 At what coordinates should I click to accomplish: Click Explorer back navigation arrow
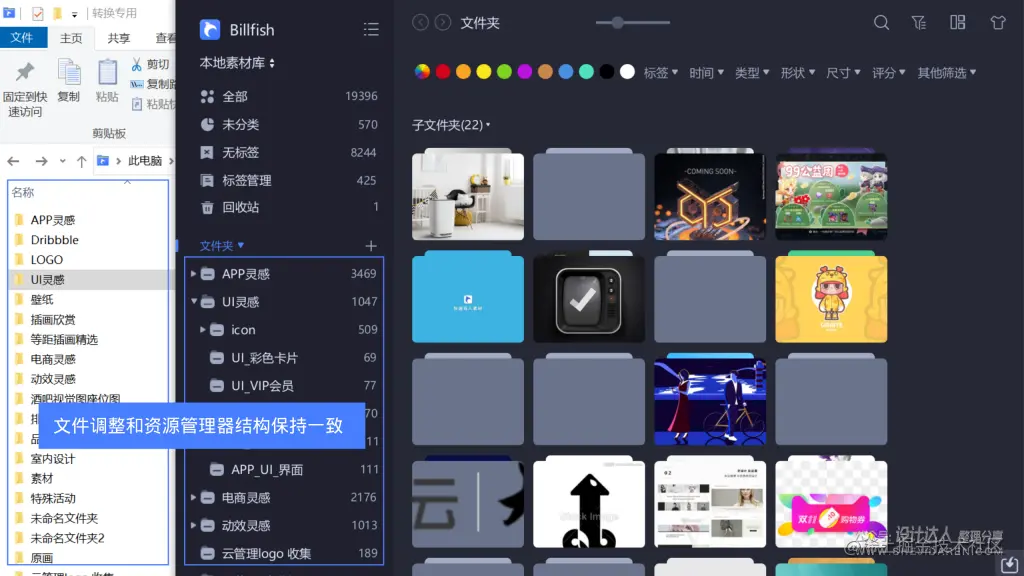click(13, 161)
